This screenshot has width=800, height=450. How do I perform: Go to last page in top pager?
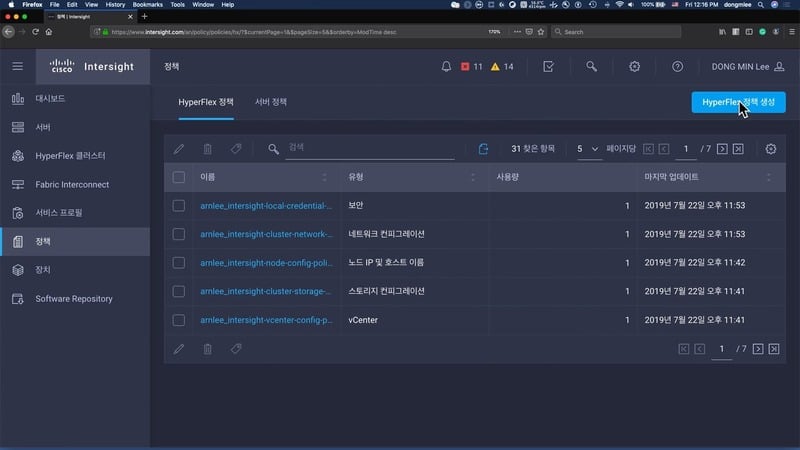tap(738, 149)
